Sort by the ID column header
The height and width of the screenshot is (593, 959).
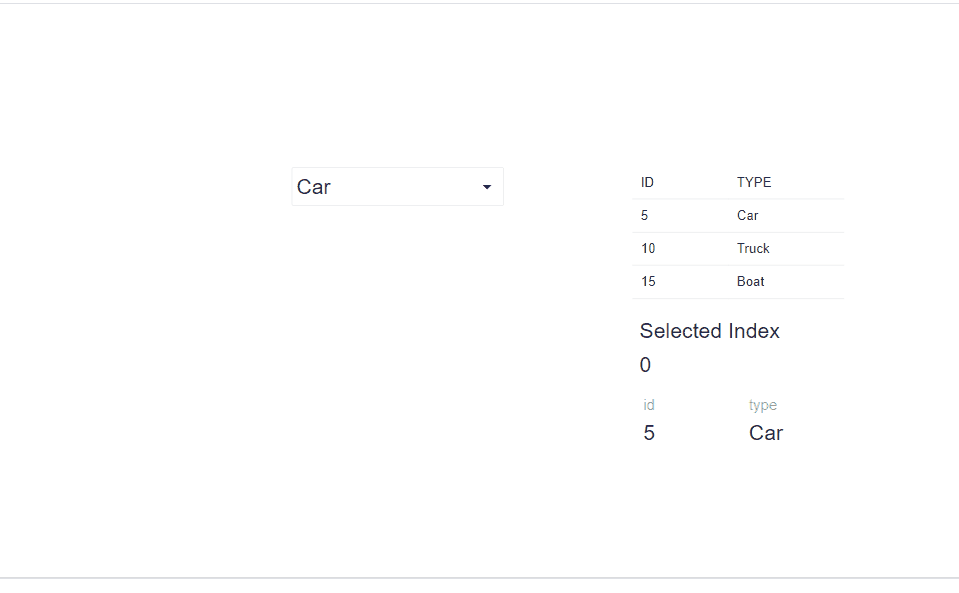[x=647, y=183]
